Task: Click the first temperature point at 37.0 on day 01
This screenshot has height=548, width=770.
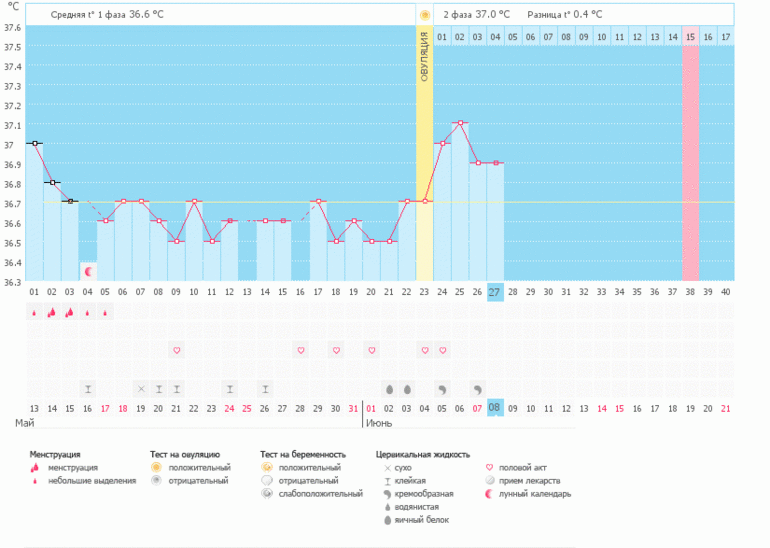Action: pyautogui.click(x=35, y=143)
